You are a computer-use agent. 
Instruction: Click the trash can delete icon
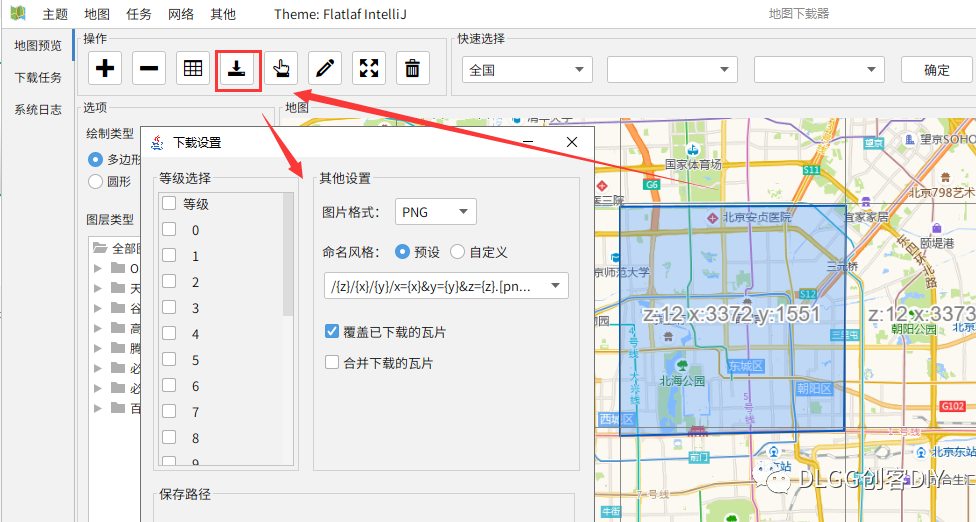point(413,68)
